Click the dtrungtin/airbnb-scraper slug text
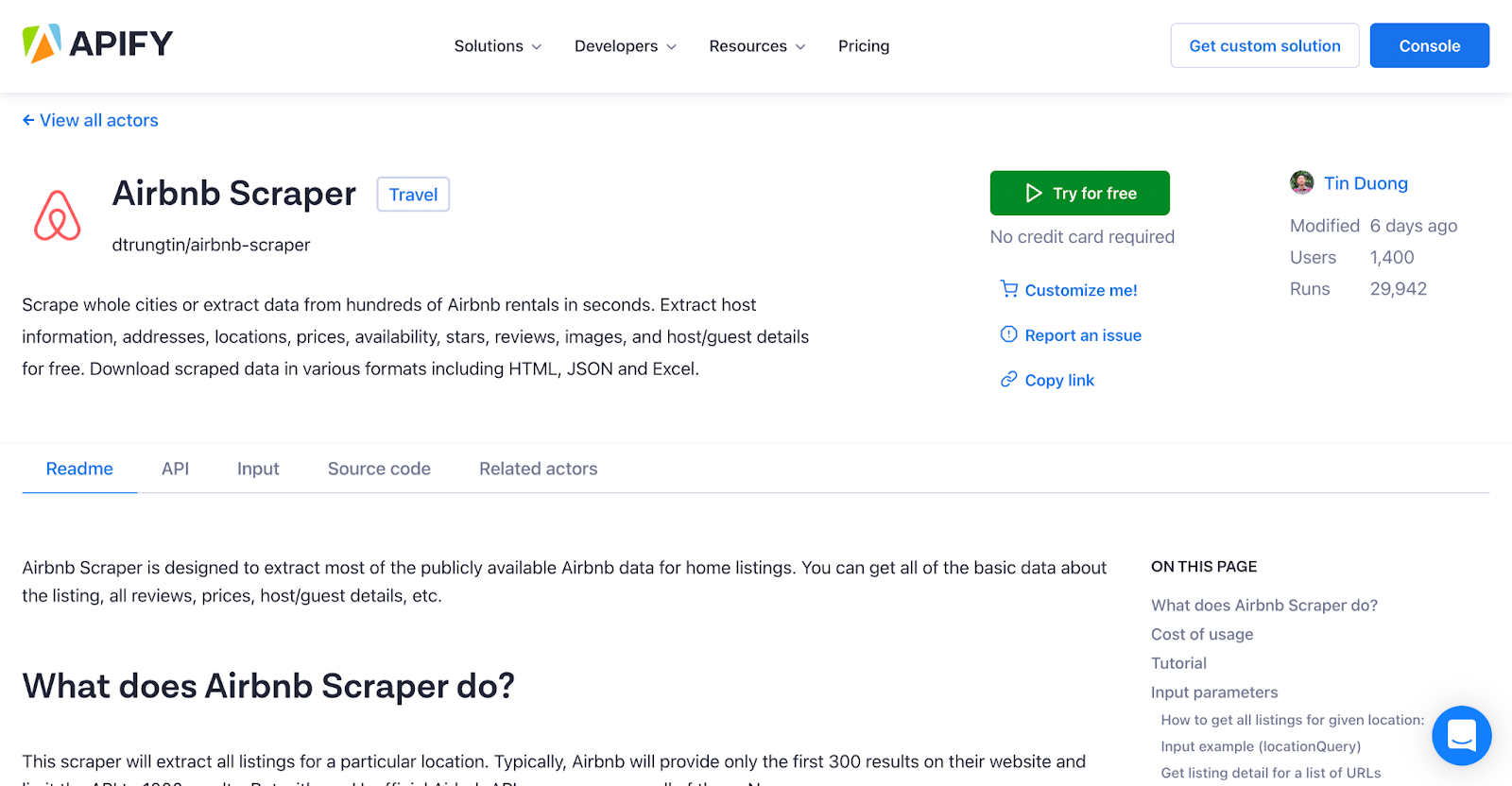Viewport: 1512px width, 786px height. (211, 245)
